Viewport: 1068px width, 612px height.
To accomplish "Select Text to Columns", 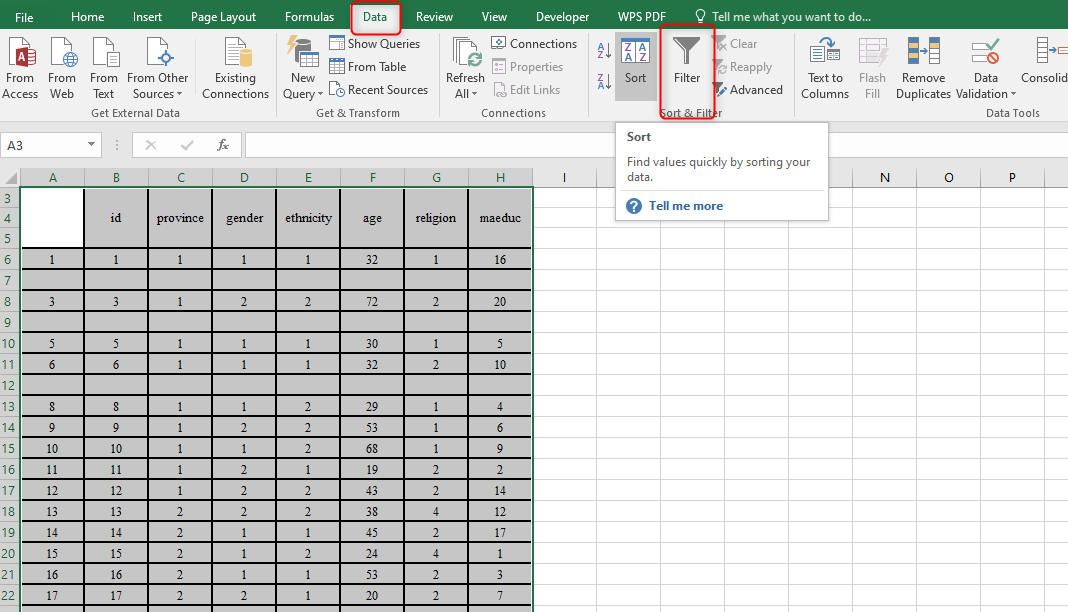I will pos(824,67).
